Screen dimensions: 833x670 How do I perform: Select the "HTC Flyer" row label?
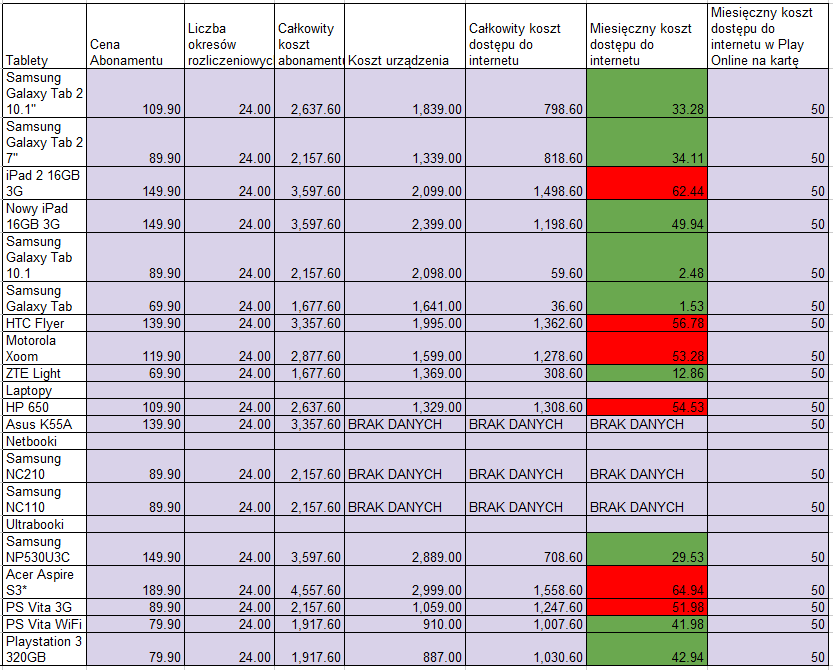click(x=45, y=323)
